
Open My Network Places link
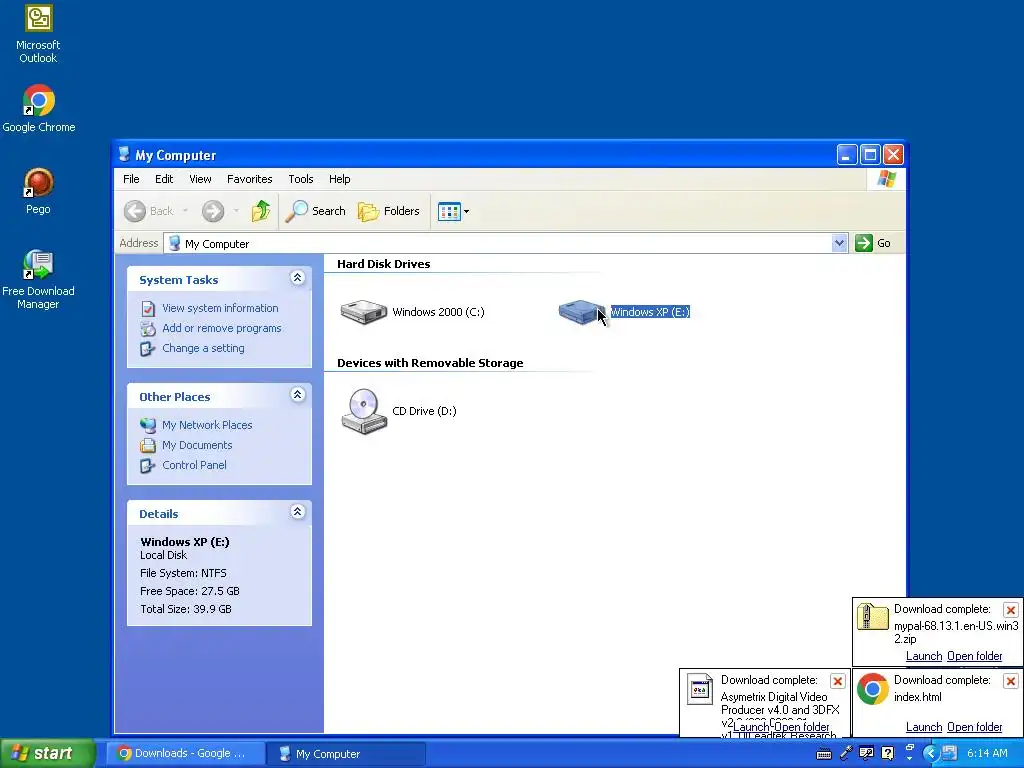pyautogui.click(x=207, y=425)
